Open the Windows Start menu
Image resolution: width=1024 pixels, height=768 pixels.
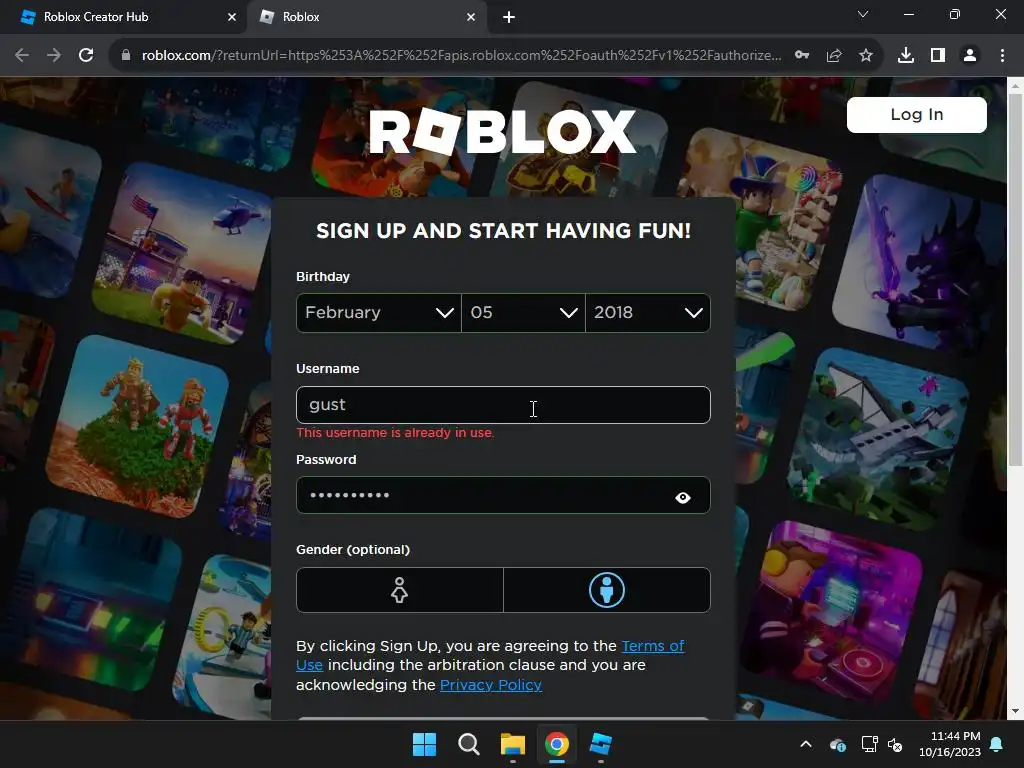(424, 744)
